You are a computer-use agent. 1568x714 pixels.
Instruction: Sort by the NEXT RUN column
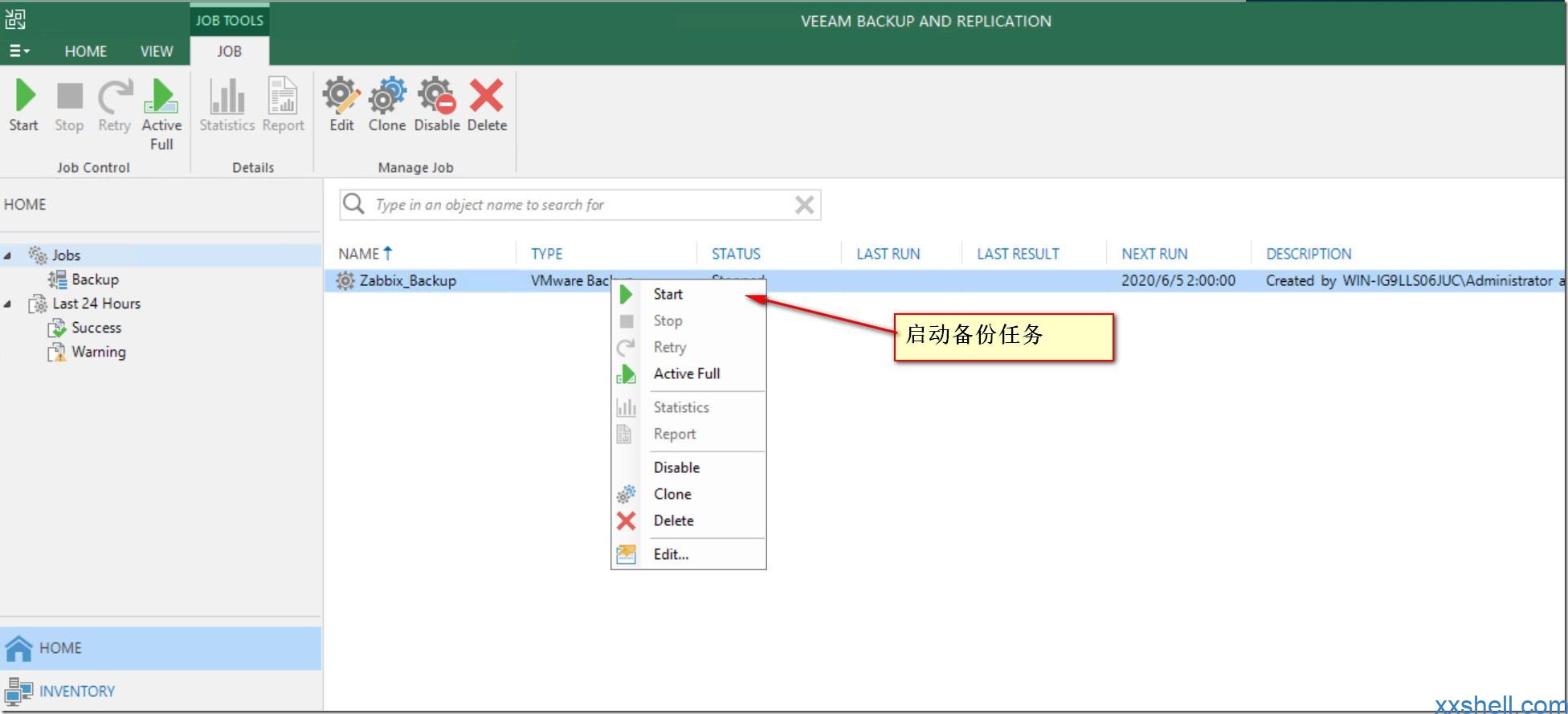(x=1154, y=254)
